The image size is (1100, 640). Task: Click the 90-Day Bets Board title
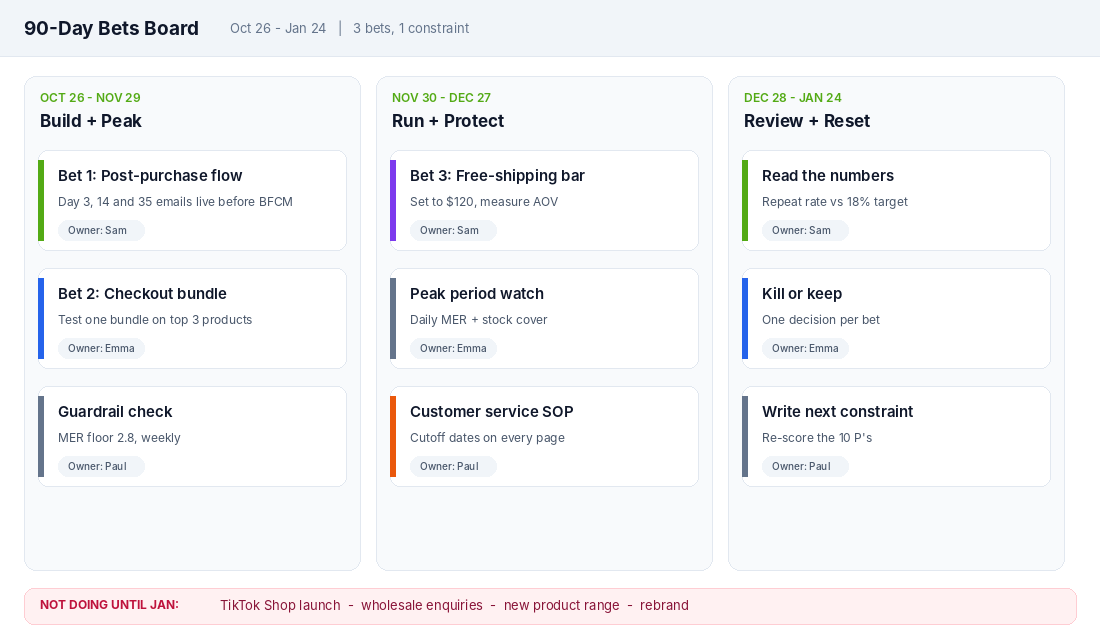pos(112,28)
